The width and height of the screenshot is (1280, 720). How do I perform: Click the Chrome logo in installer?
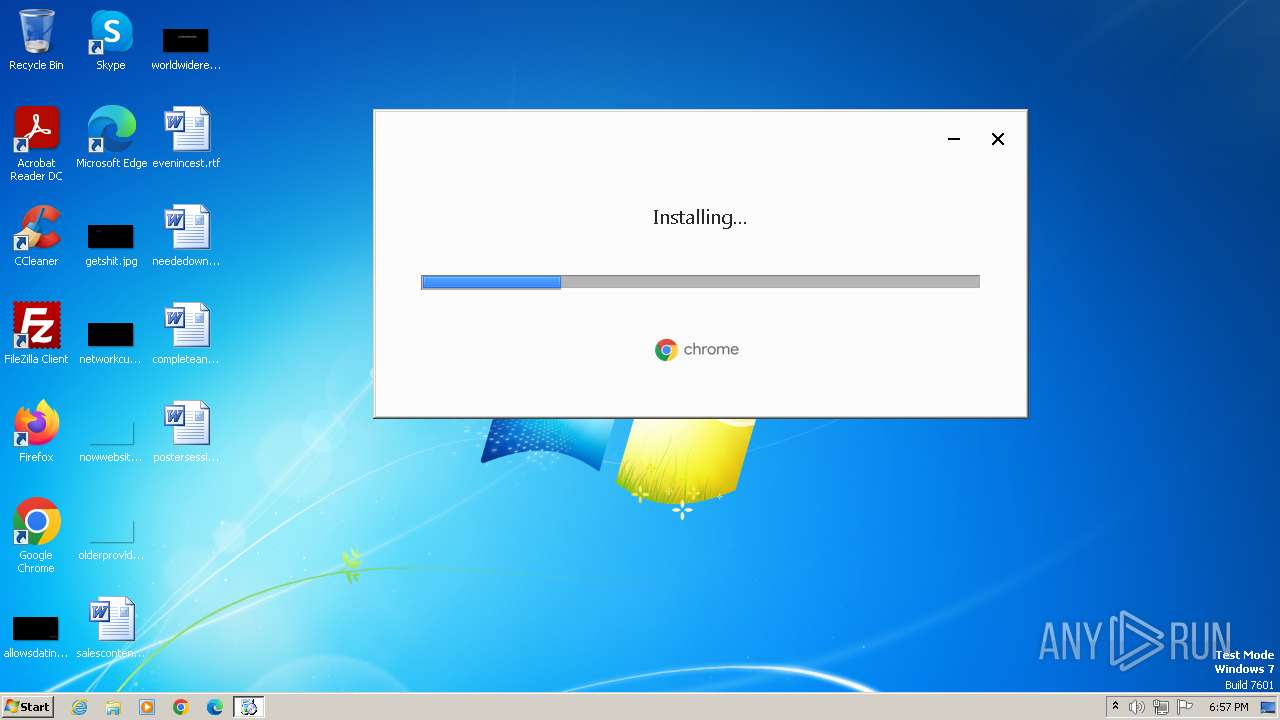click(697, 349)
